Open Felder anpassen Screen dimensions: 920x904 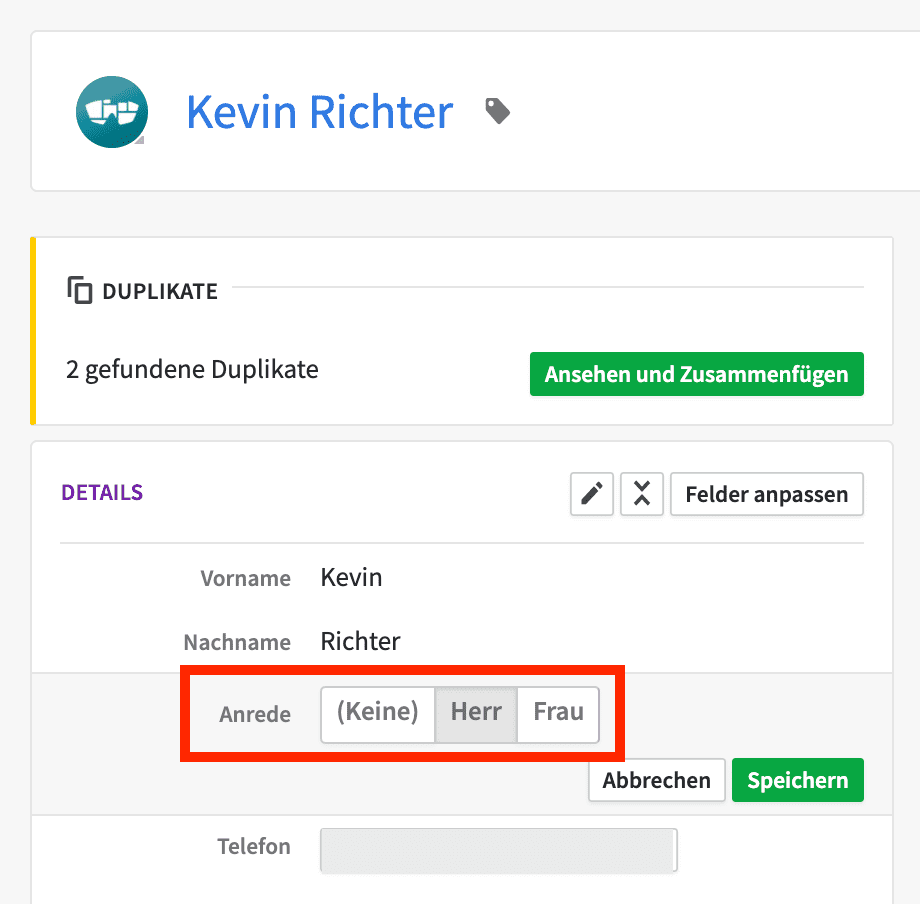click(x=767, y=494)
